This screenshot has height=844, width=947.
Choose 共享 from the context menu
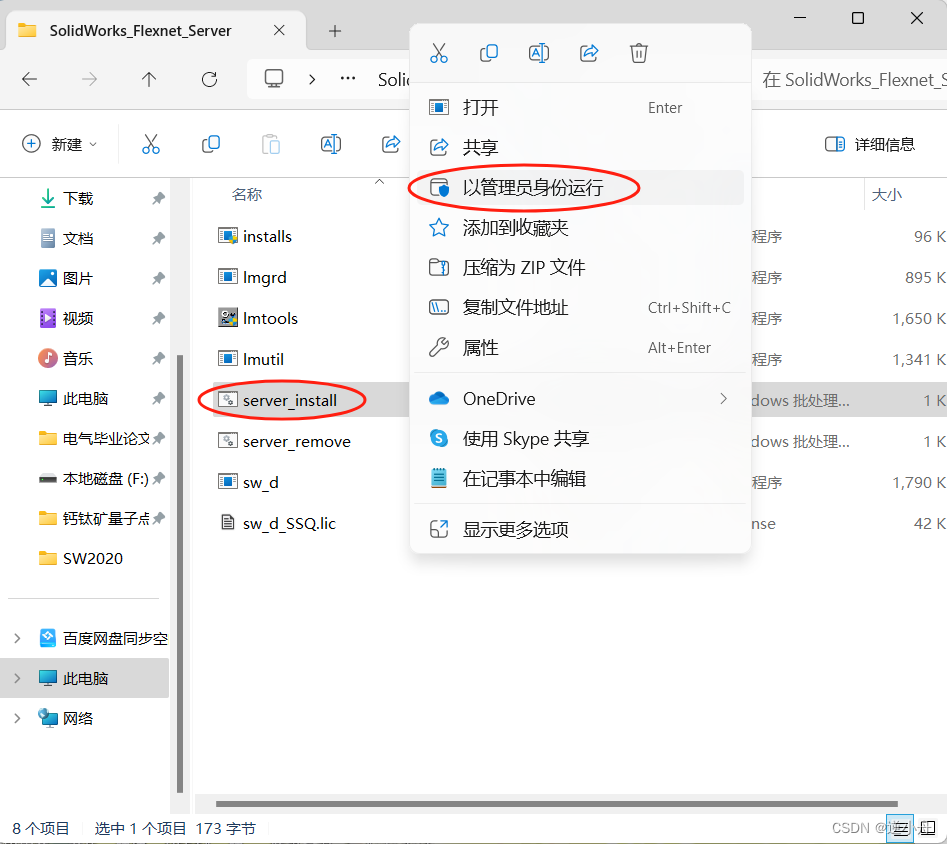coord(580,147)
